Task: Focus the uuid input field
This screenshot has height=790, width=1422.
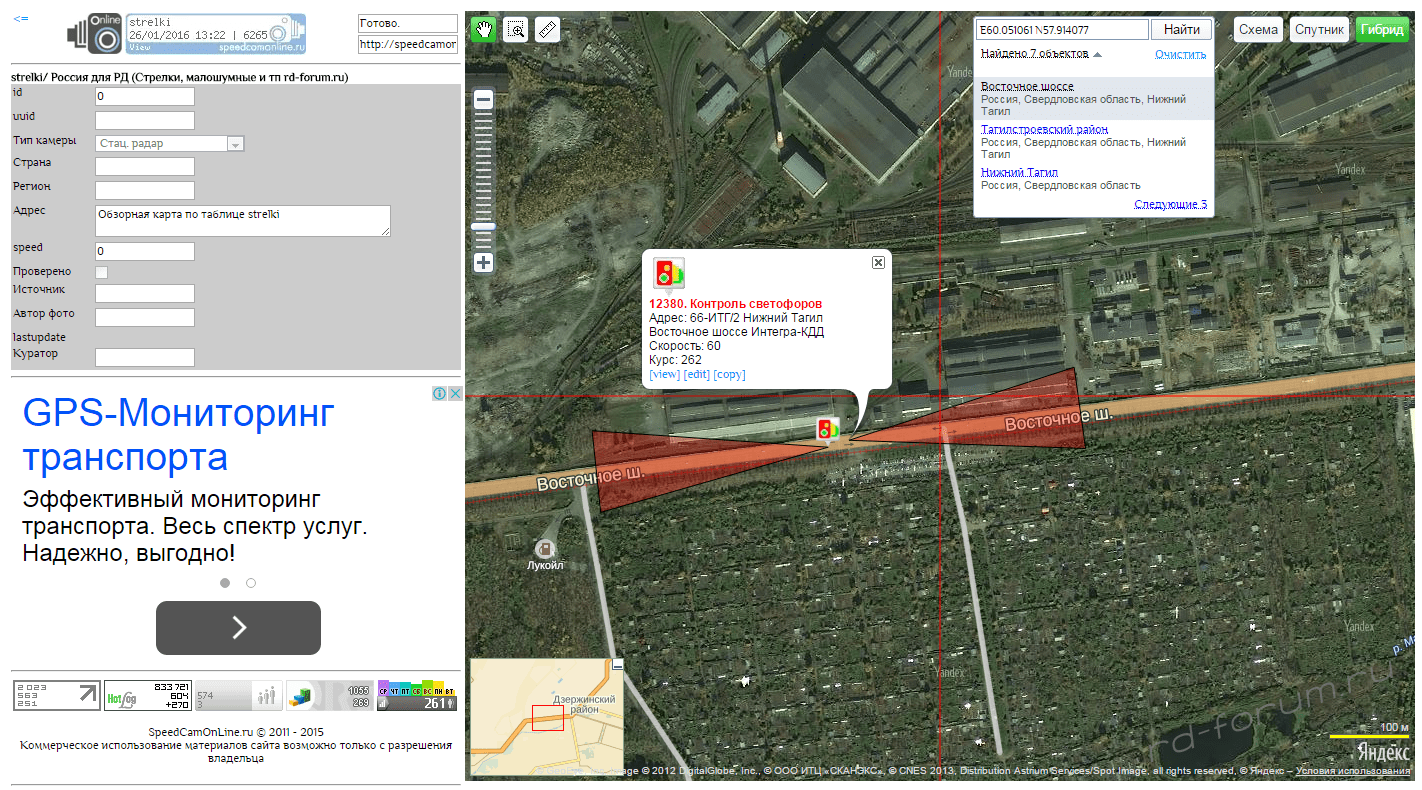Action: click(x=145, y=120)
